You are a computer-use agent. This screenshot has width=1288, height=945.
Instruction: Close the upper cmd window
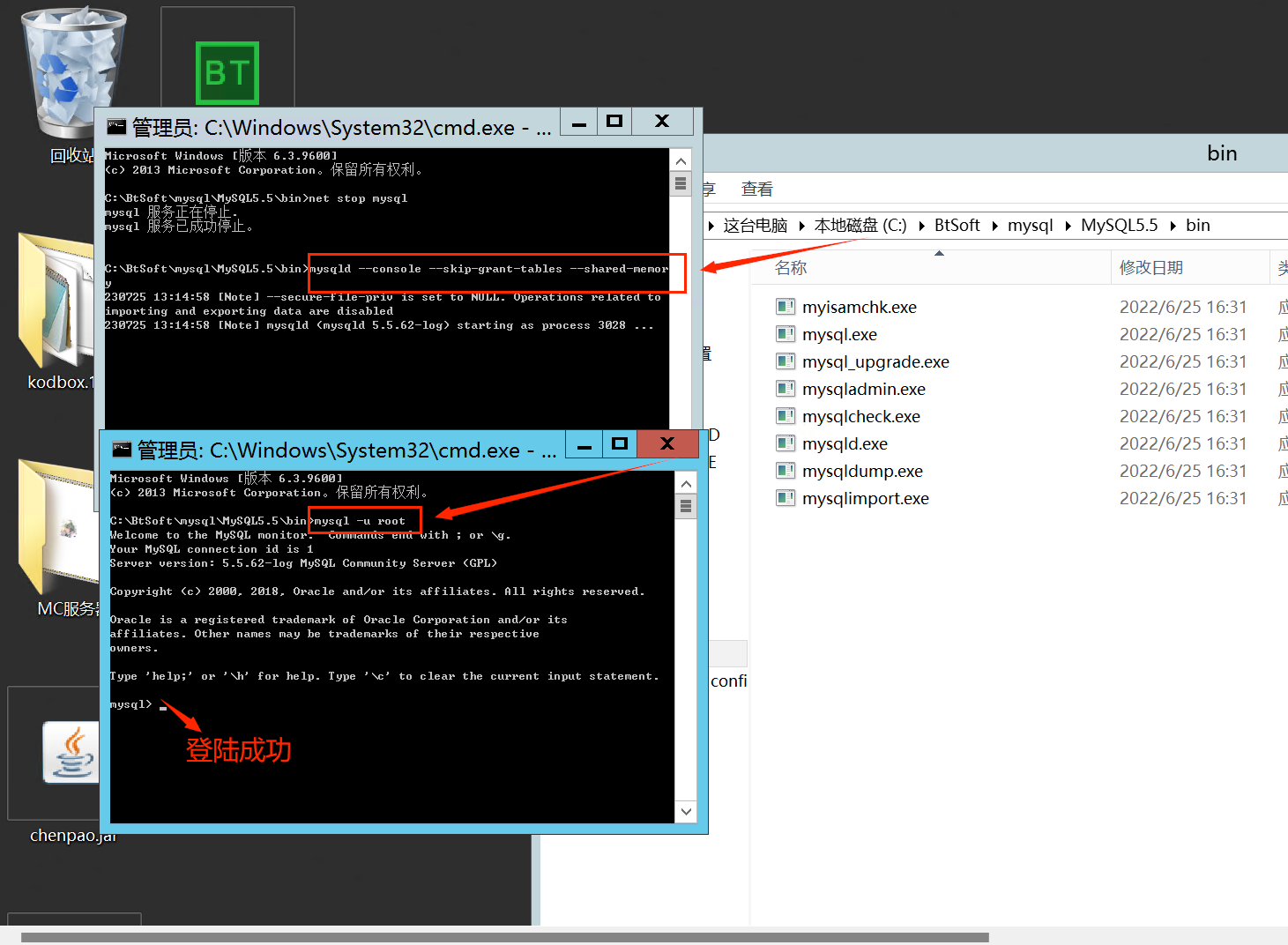pos(663,122)
